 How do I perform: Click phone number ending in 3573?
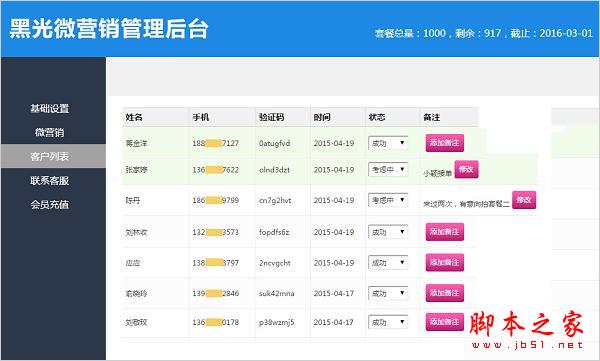[215, 232]
